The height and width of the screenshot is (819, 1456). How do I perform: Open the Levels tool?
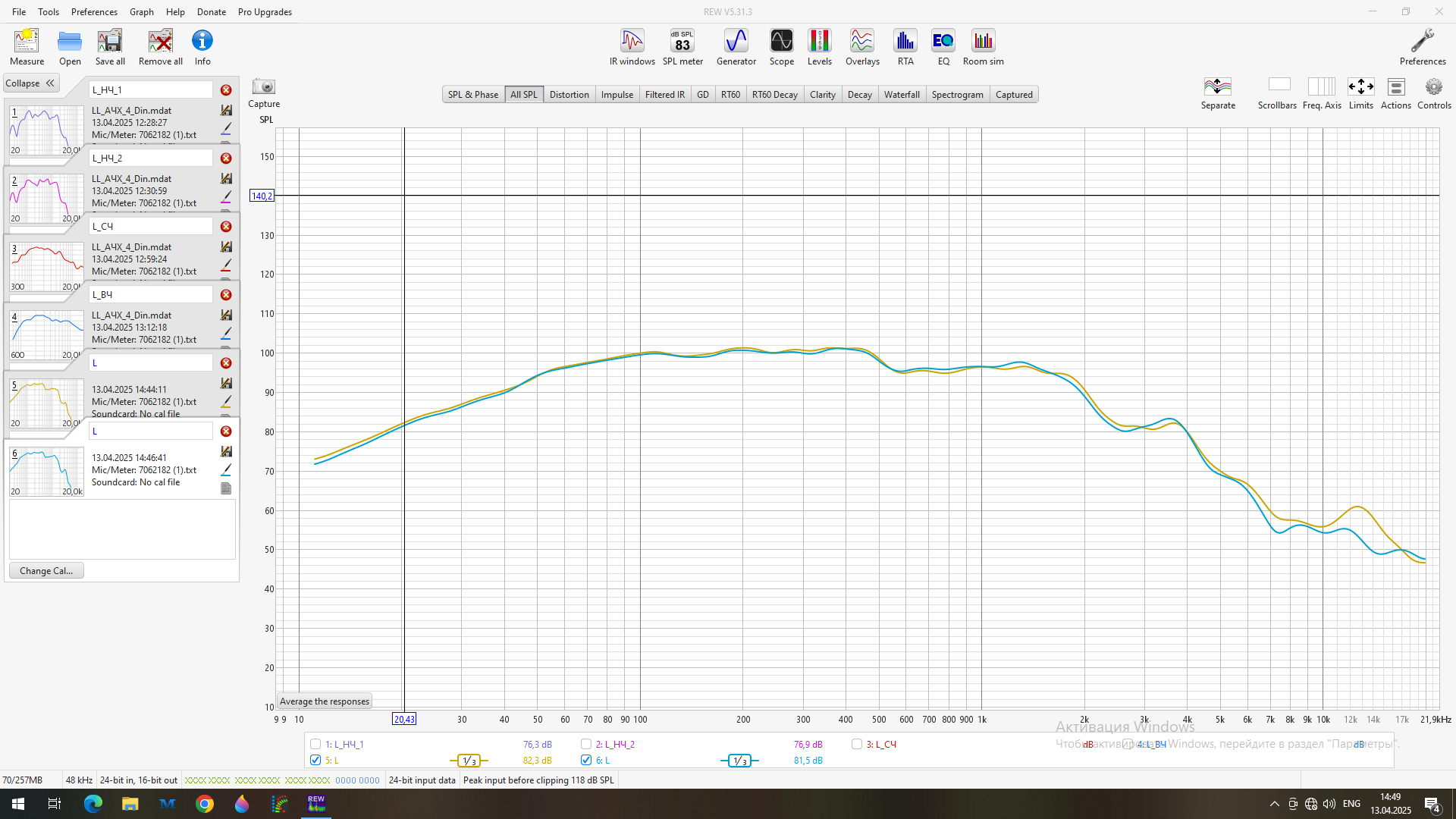click(820, 47)
